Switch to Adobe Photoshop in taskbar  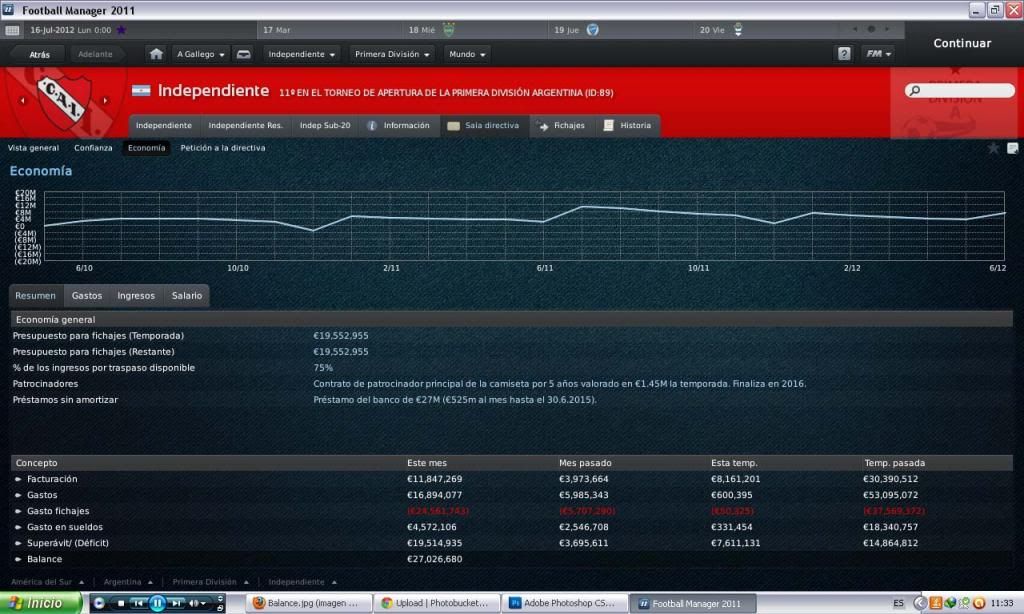[563, 603]
